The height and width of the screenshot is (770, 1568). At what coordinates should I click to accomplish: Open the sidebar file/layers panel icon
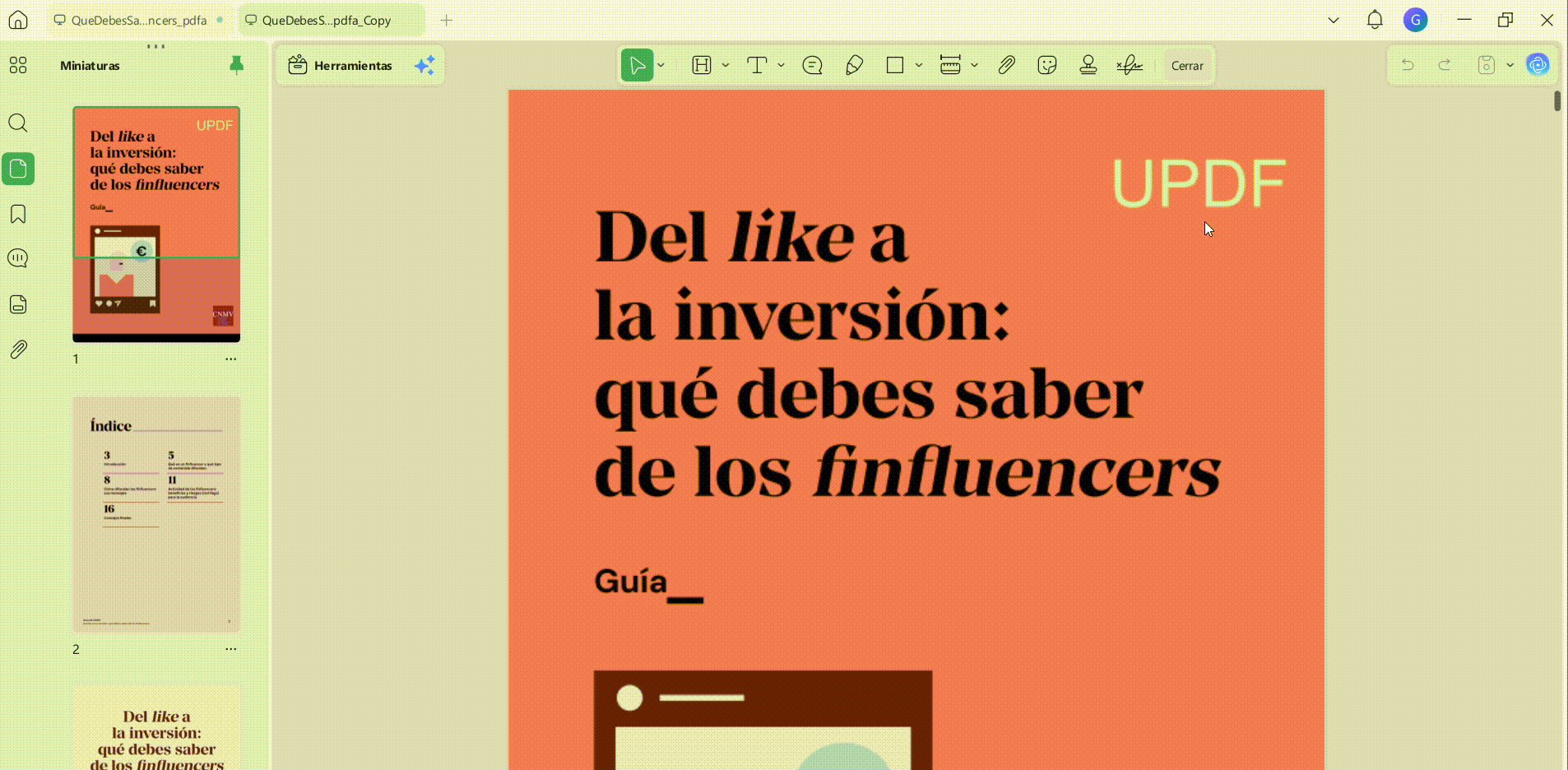click(18, 304)
